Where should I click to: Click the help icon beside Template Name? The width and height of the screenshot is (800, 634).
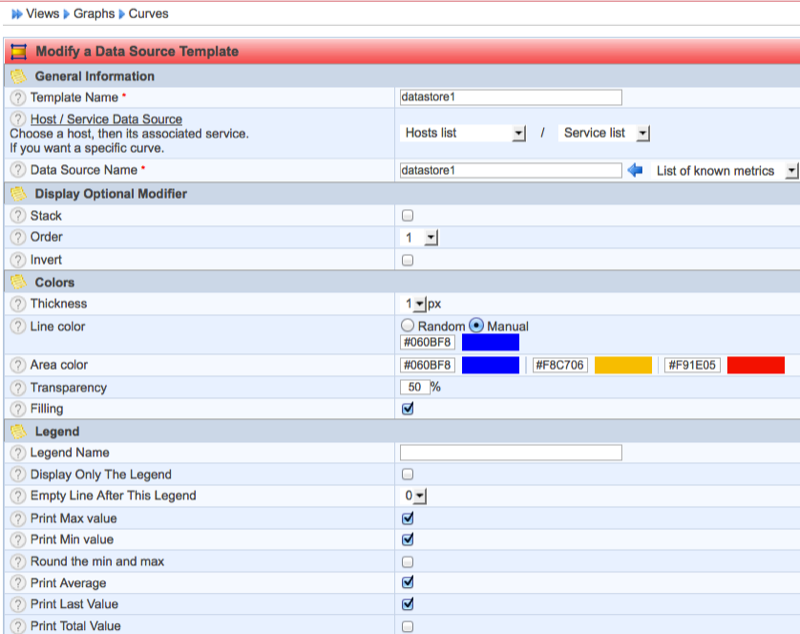18,98
